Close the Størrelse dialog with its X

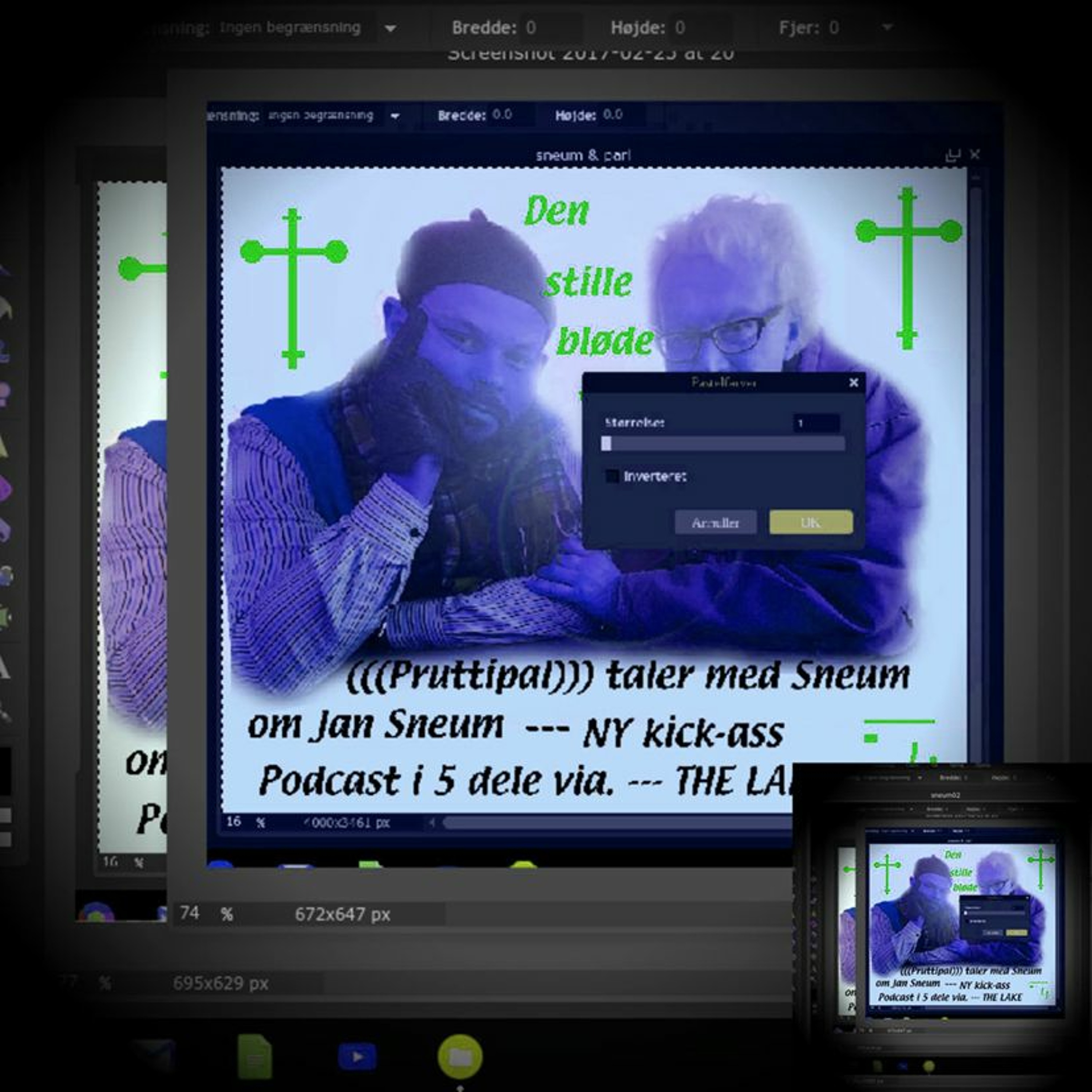(854, 383)
